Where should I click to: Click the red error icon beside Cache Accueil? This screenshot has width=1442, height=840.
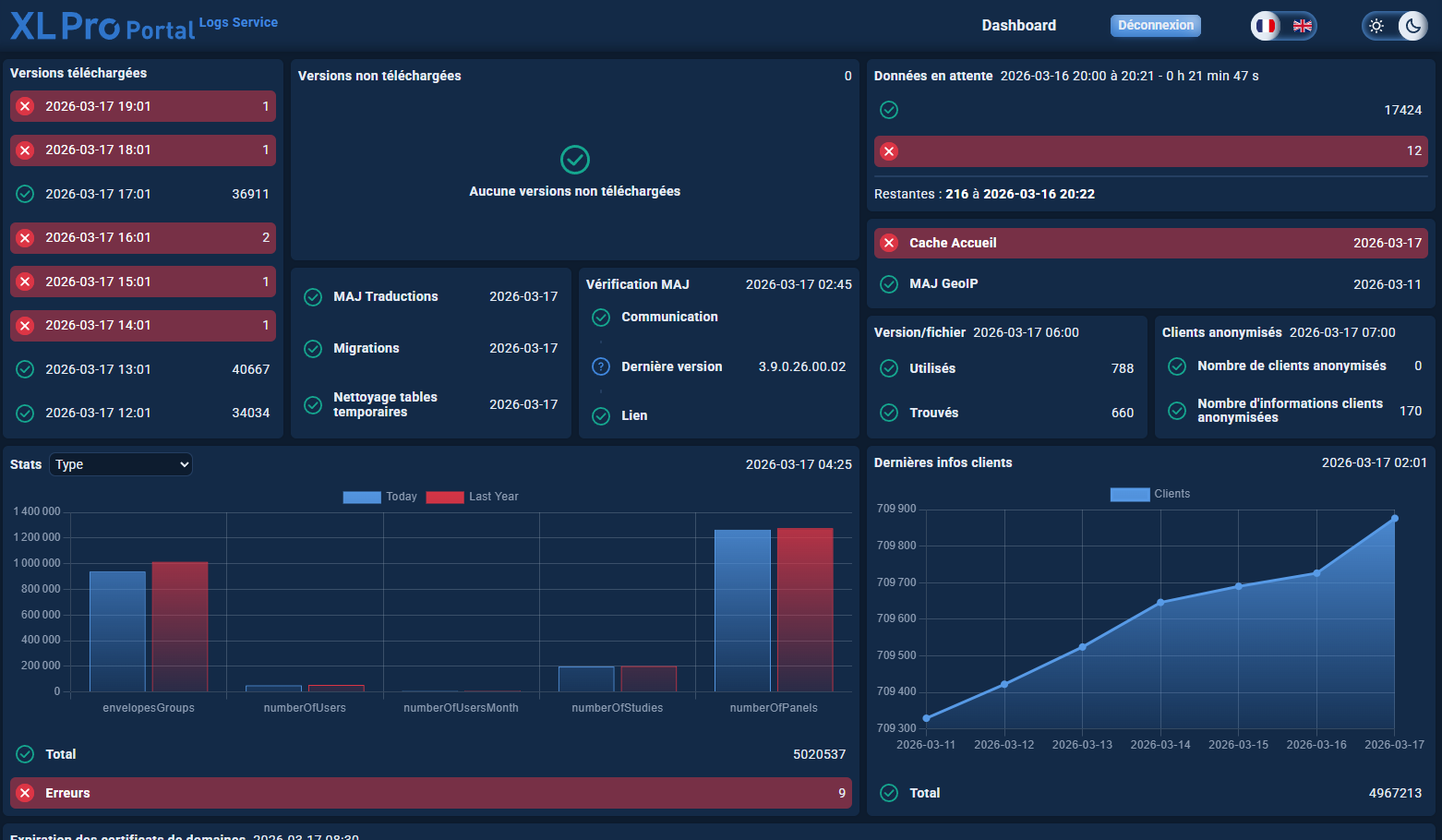(889, 243)
